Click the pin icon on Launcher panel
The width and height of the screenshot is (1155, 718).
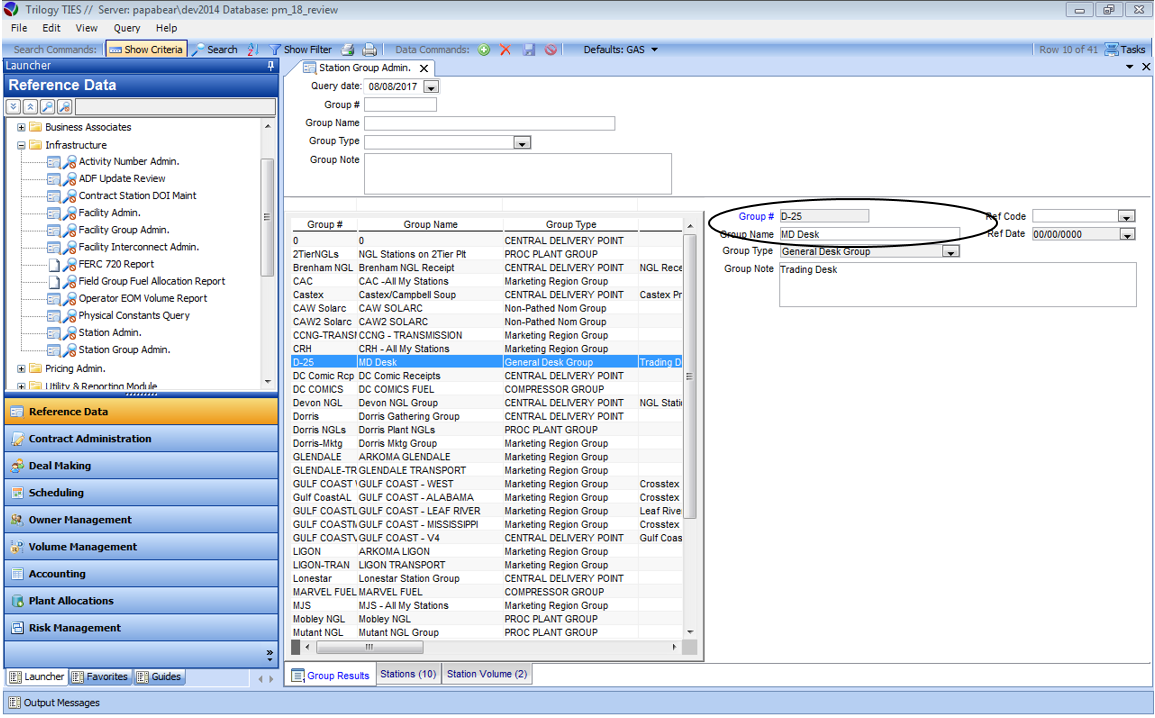(x=270, y=66)
